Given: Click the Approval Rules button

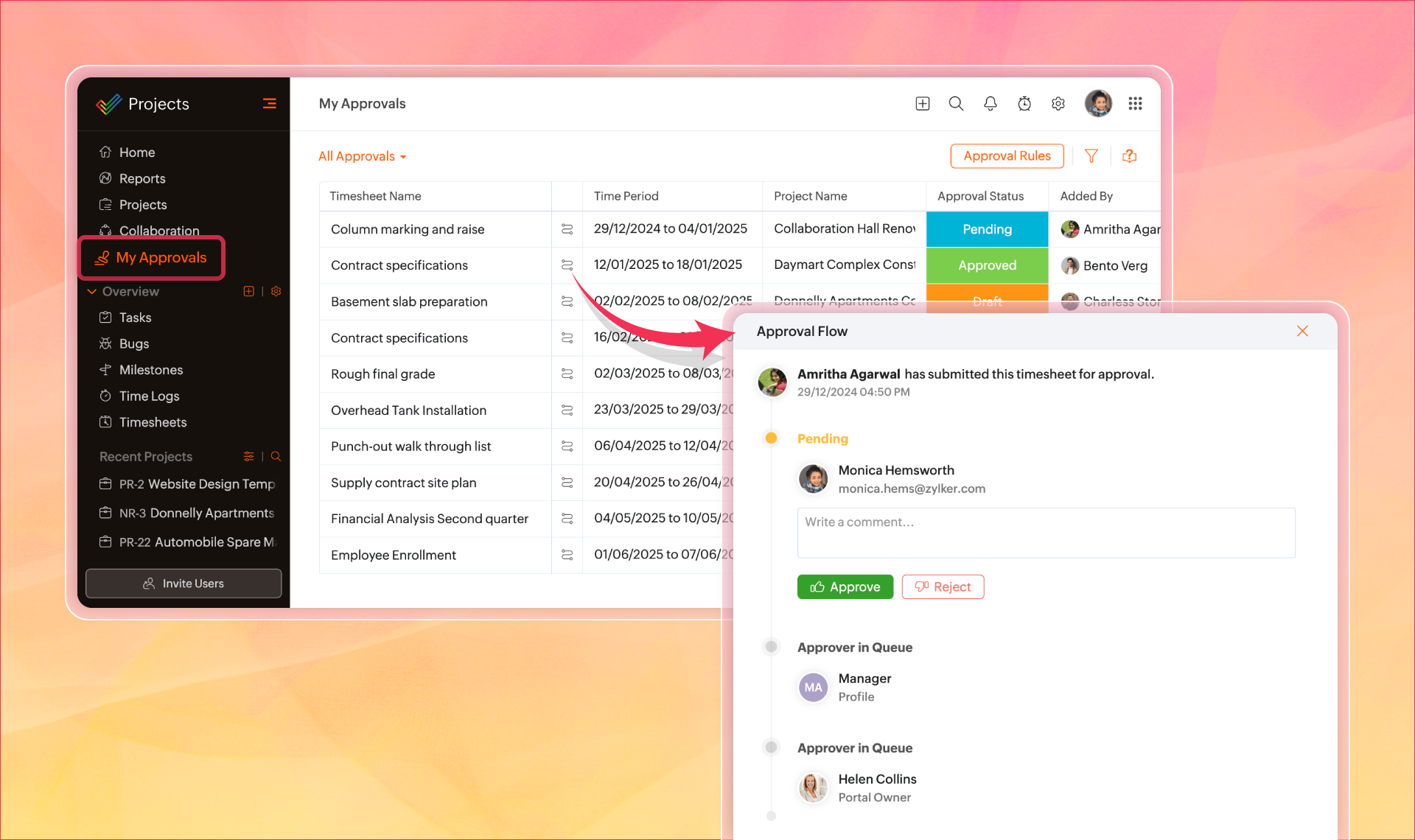Looking at the screenshot, I should [x=1007, y=155].
